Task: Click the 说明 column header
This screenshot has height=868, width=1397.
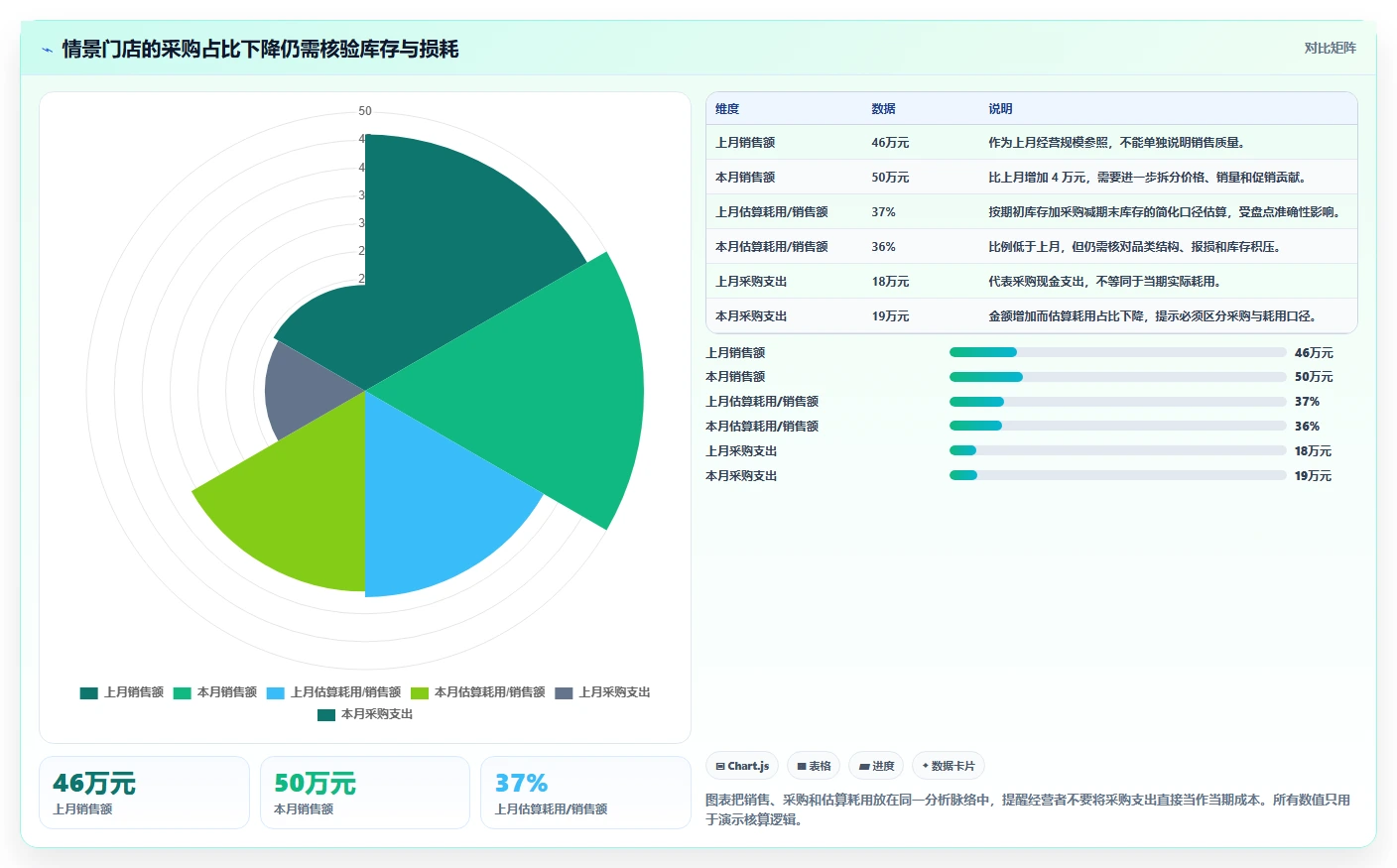Action: click(1000, 109)
